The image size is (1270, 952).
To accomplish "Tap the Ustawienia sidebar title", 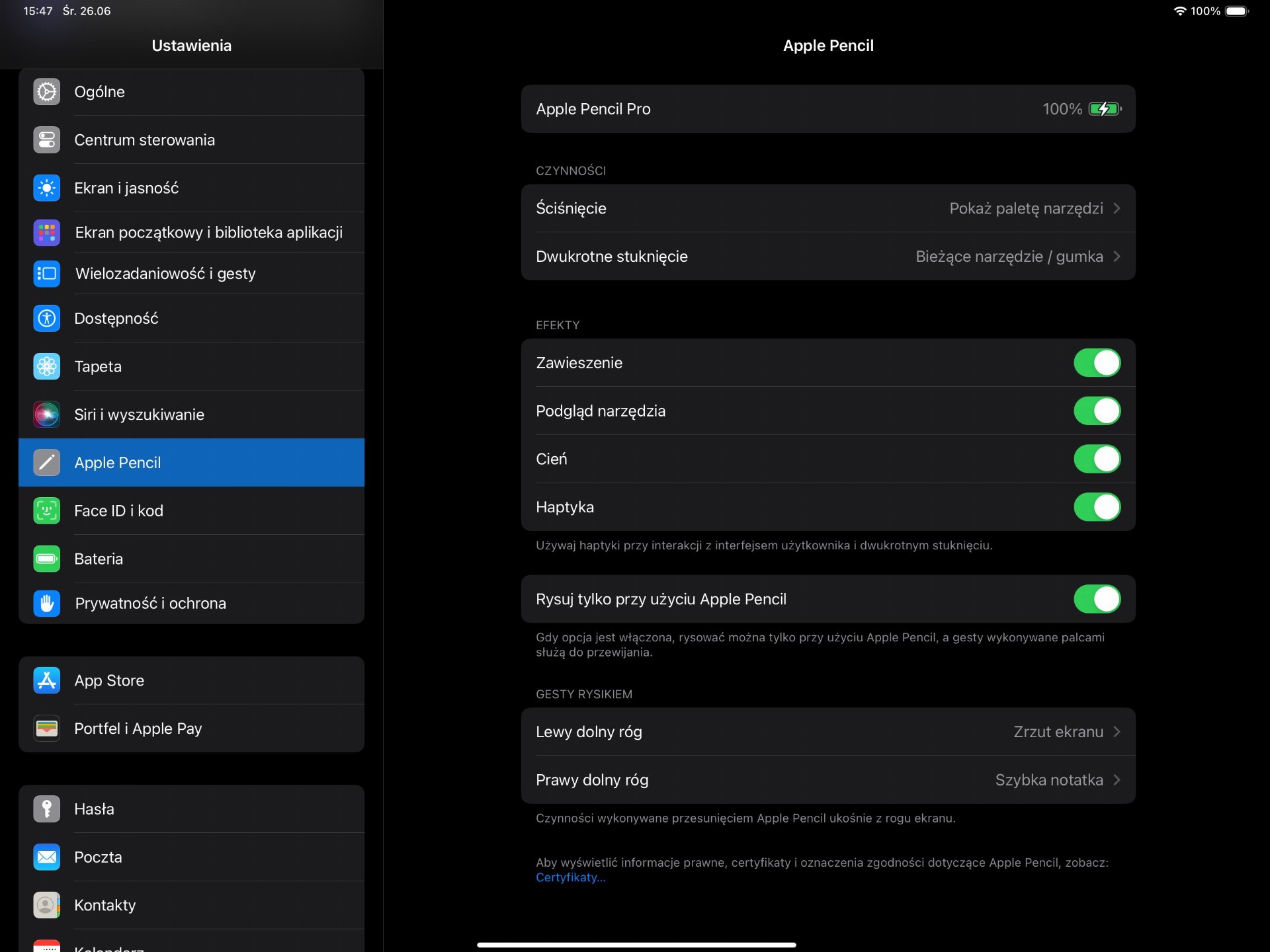I will pyautogui.click(x=191, y=46).
